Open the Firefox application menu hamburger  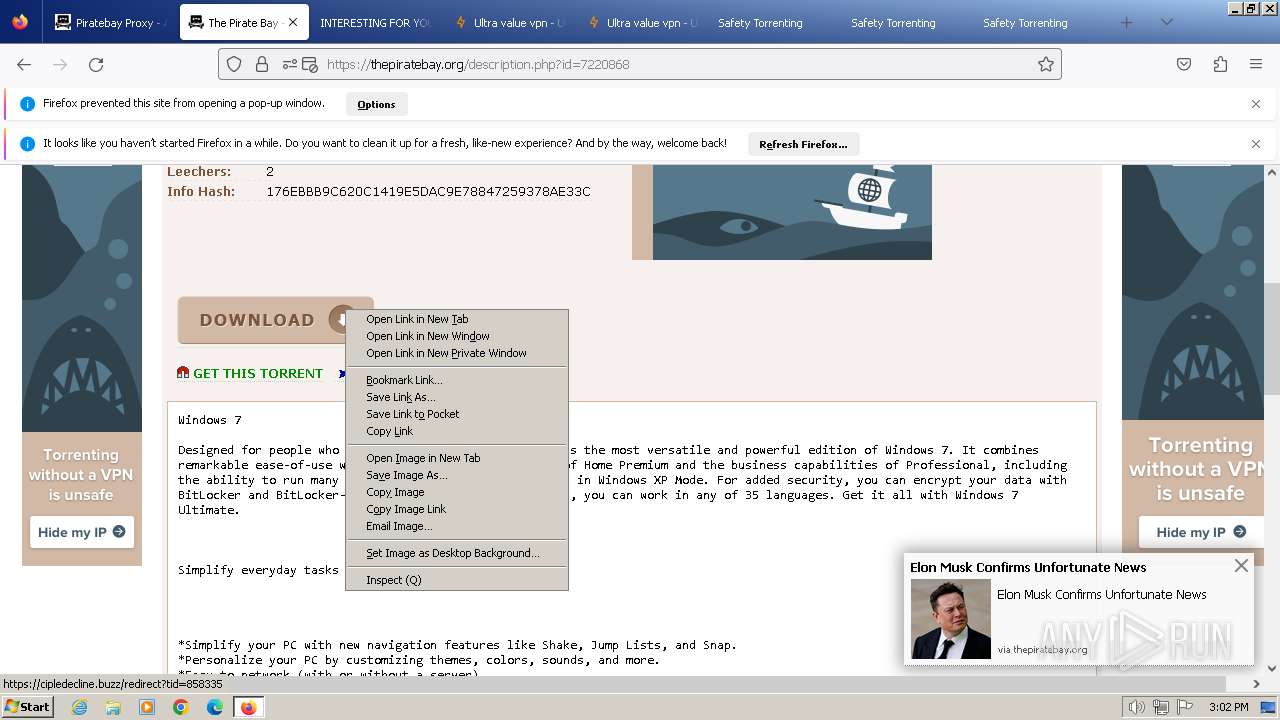(x=1256, y=64)
